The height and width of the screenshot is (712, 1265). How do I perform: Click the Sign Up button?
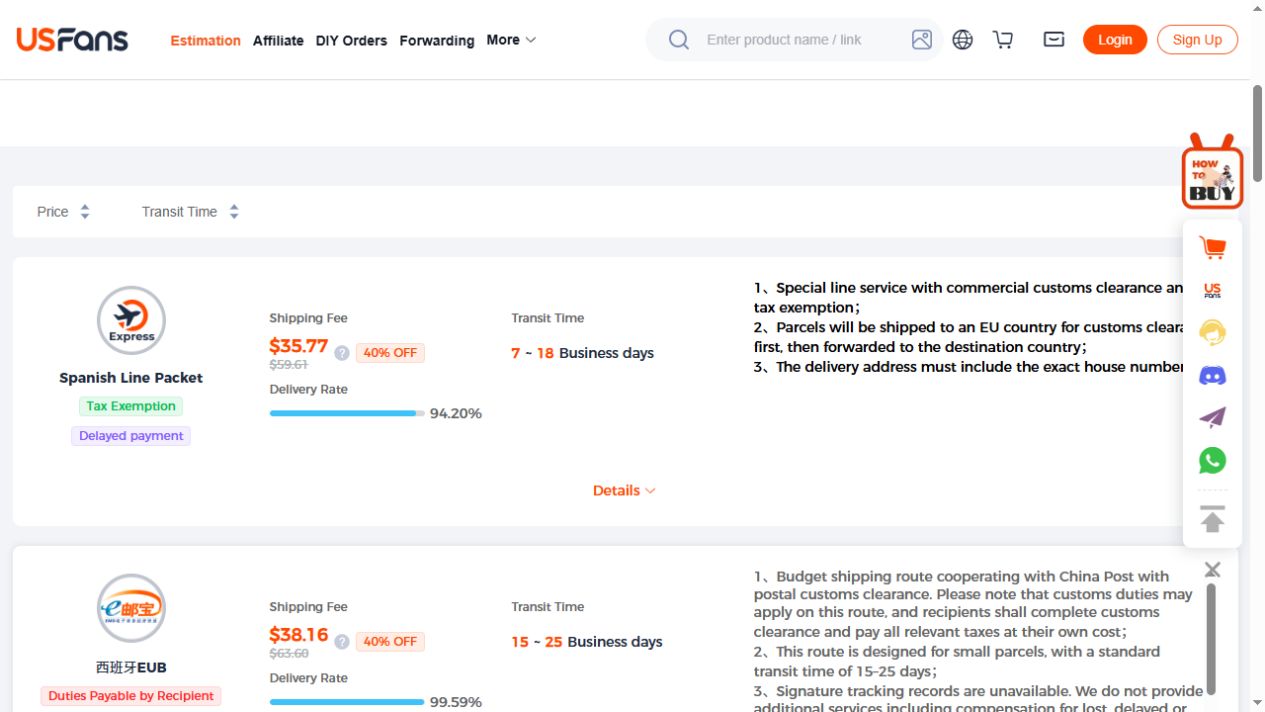1197,40
